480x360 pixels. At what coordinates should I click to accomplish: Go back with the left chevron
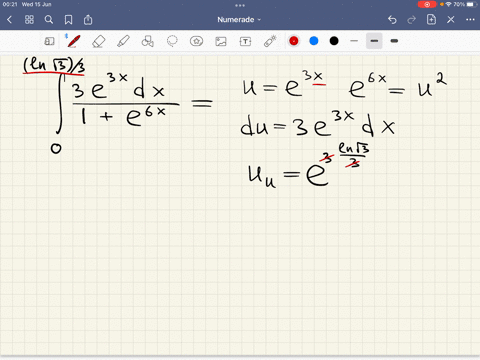[x=9, y=20]
